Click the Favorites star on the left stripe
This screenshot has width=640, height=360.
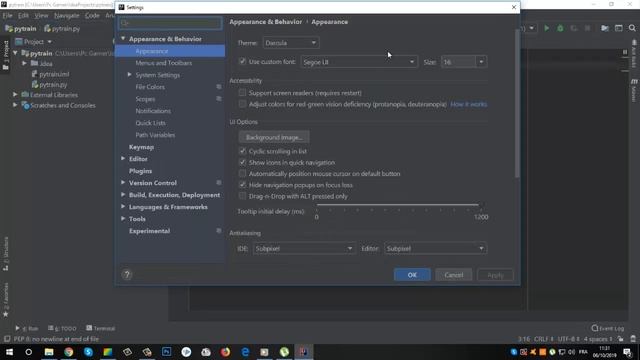tap(6, 314)
